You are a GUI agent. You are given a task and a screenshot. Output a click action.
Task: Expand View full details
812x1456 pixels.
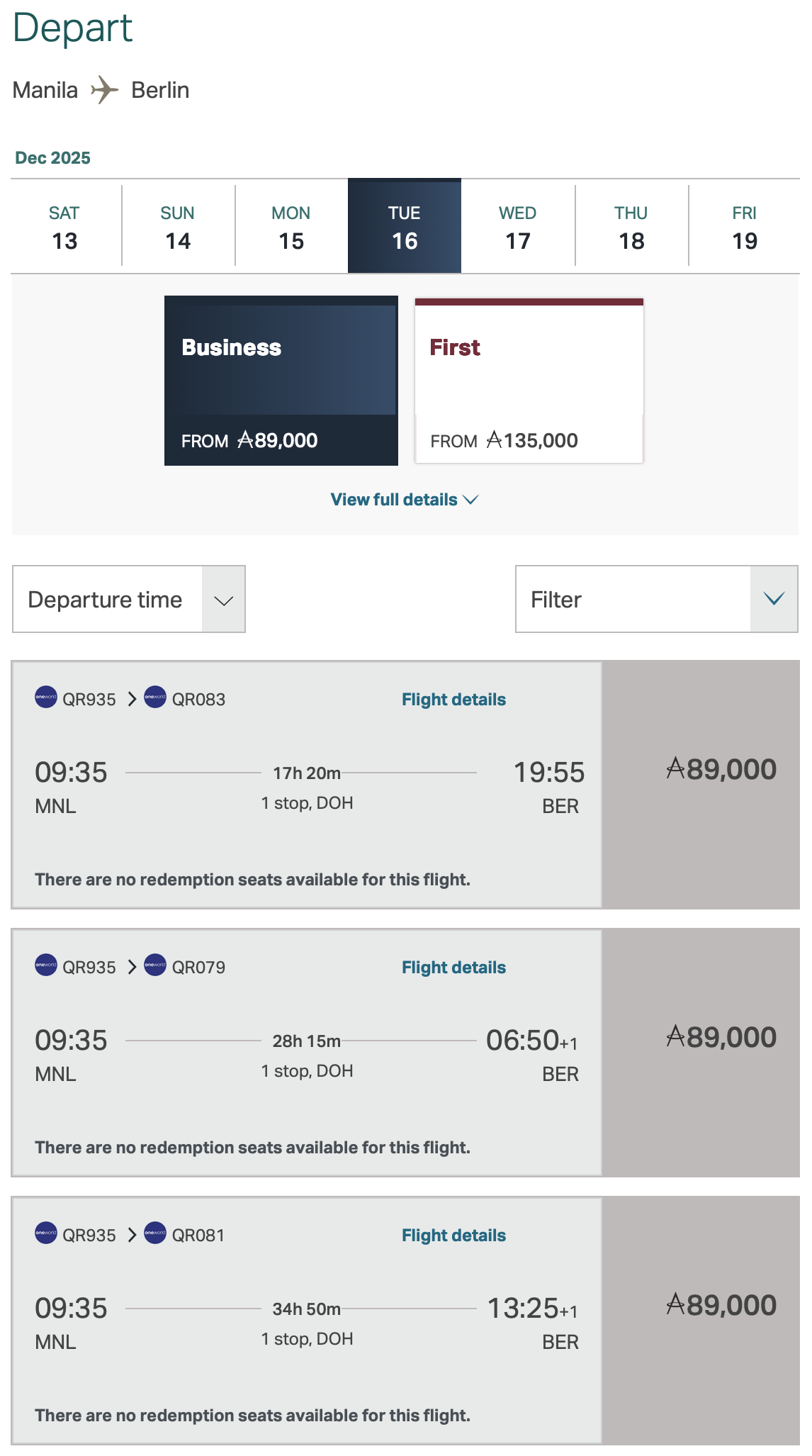404,500
